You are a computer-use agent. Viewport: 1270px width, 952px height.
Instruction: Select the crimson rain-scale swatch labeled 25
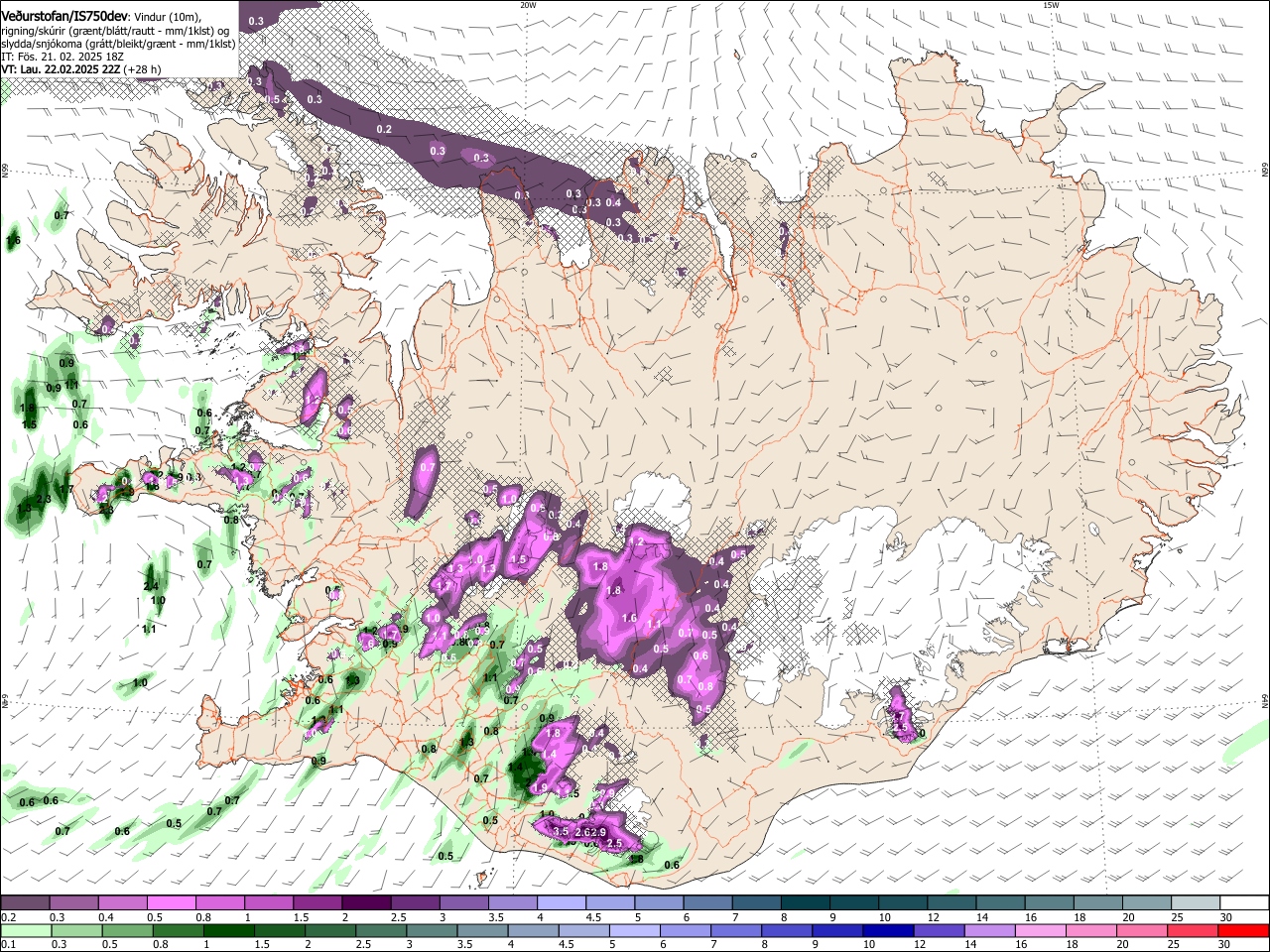(1195, 930)
